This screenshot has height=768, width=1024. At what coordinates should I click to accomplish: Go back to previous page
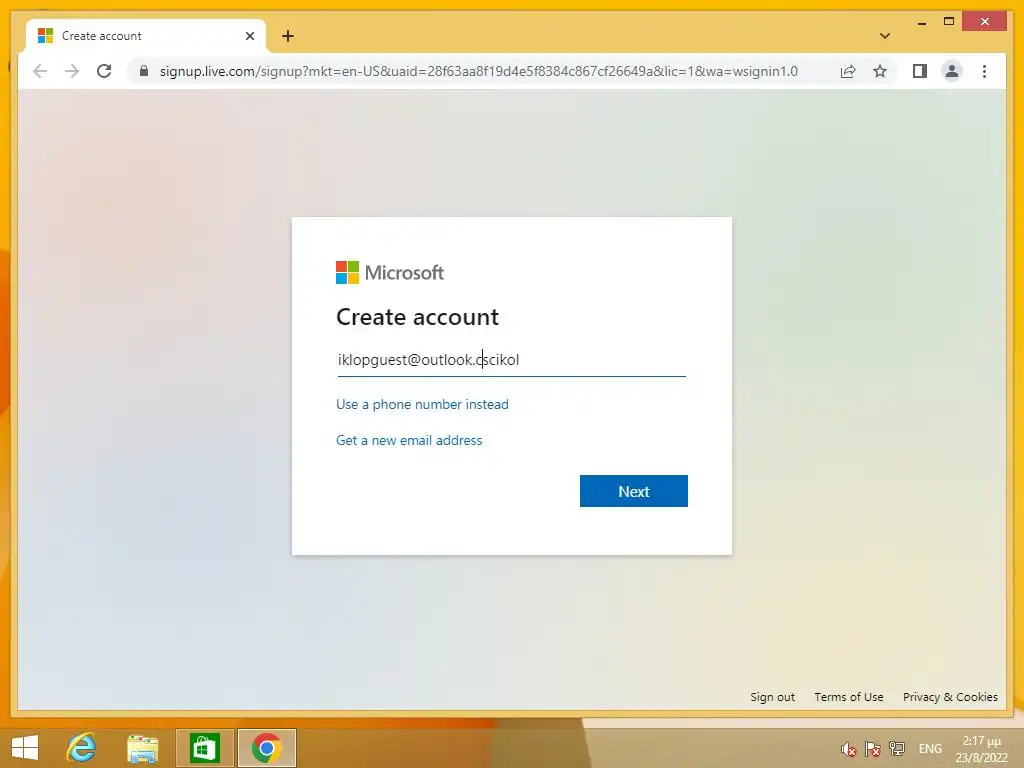pyautogui.click(x=40, y=71)
